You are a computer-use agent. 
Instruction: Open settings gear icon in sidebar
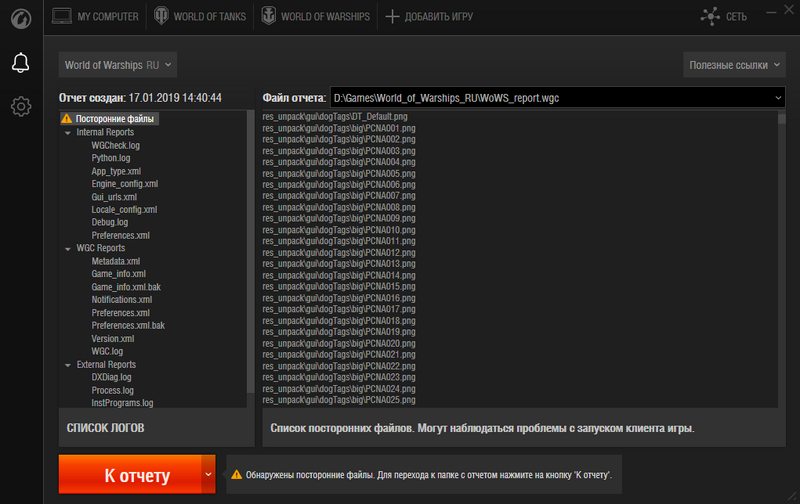(x=20, y=106)
